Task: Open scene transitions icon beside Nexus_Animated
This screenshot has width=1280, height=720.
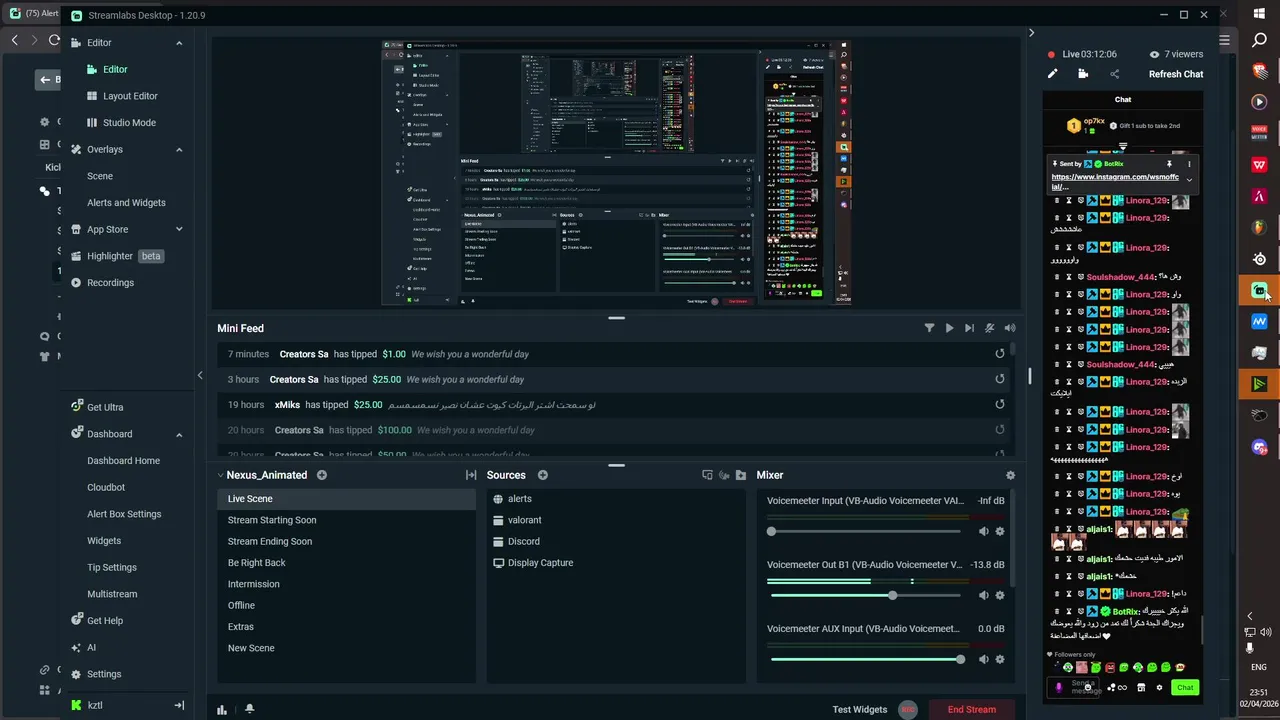Action: click(x=471, y=475)
